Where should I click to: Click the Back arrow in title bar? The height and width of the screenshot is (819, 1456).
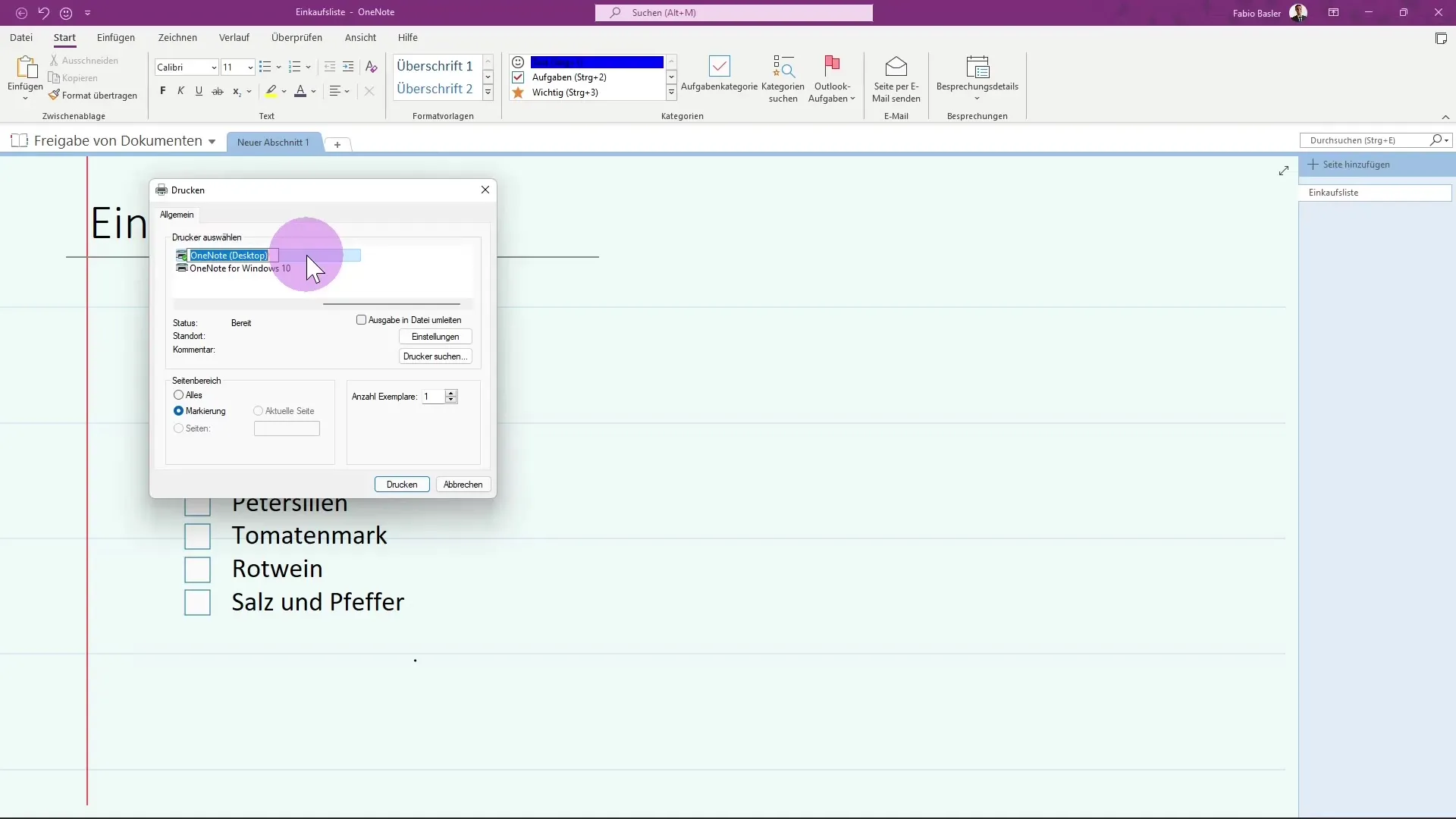[x=21, y=13]
